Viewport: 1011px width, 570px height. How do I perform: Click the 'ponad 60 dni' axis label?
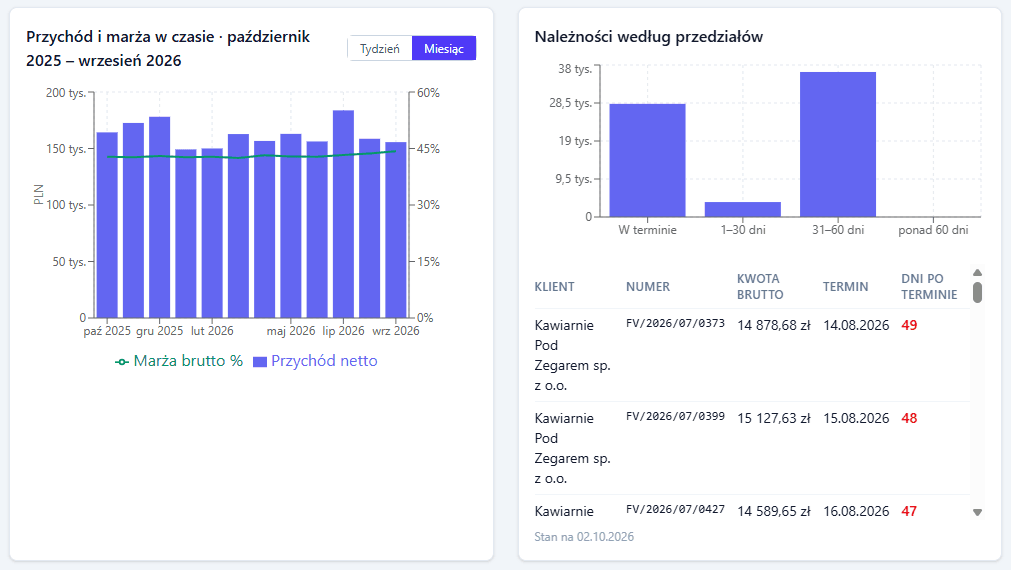933,230
